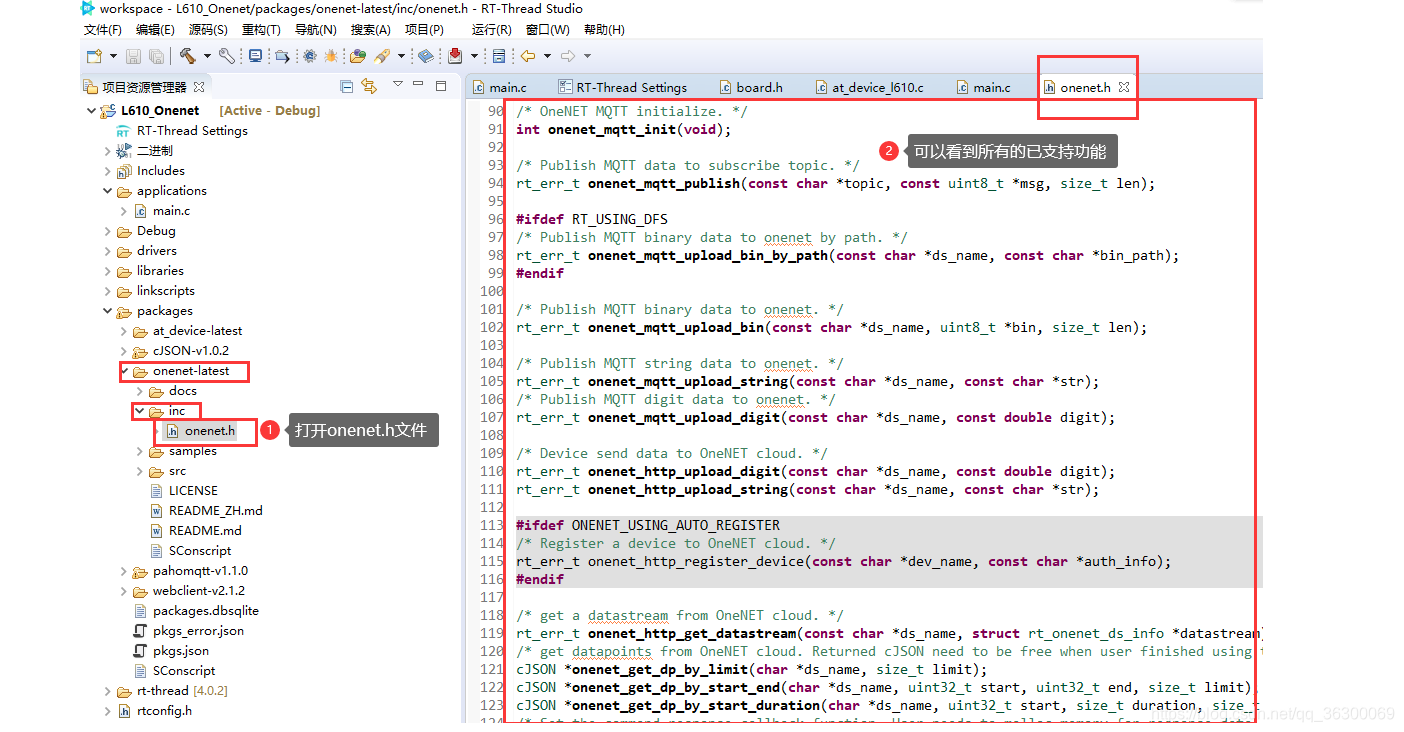The height and width of the screenshot is (732, 1404).
Task: Open the Build hammer dropdown arrow
Action: pos(207,56)
